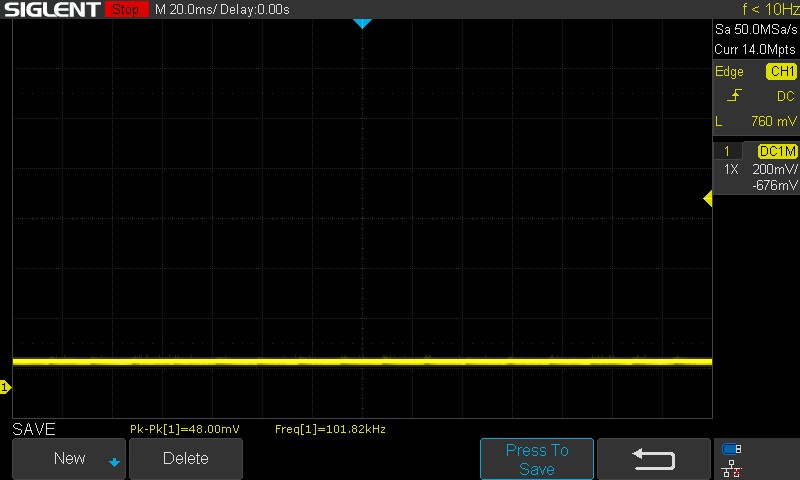Click the Sa 50.0MSa/s sample rate text
Screen dimensions: 800x480
pos(756,30)
